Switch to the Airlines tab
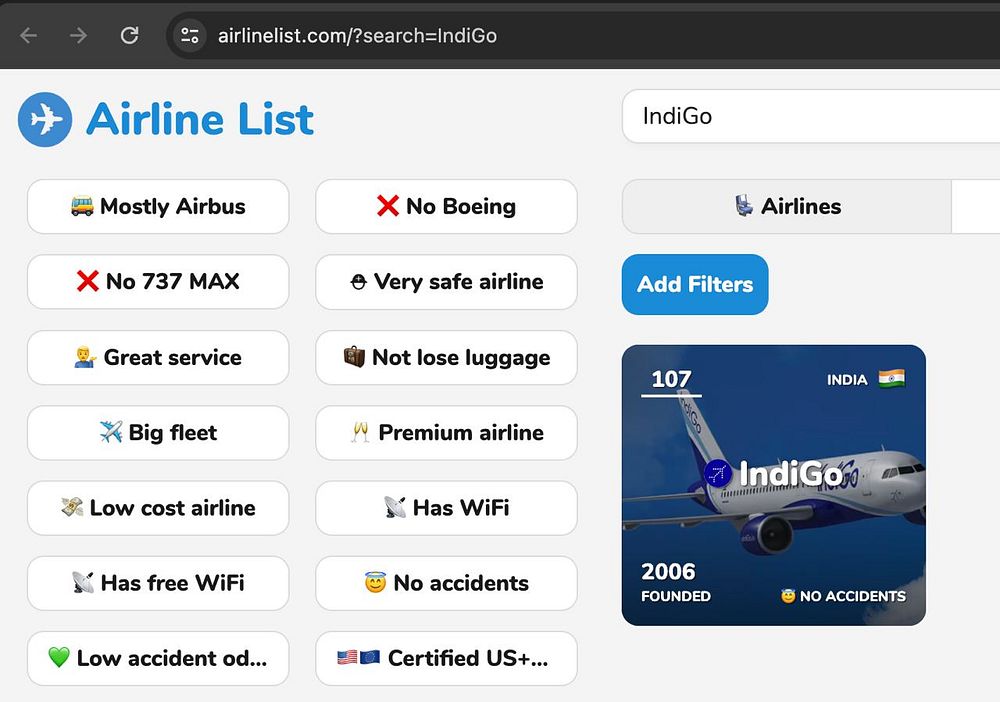 787,207
